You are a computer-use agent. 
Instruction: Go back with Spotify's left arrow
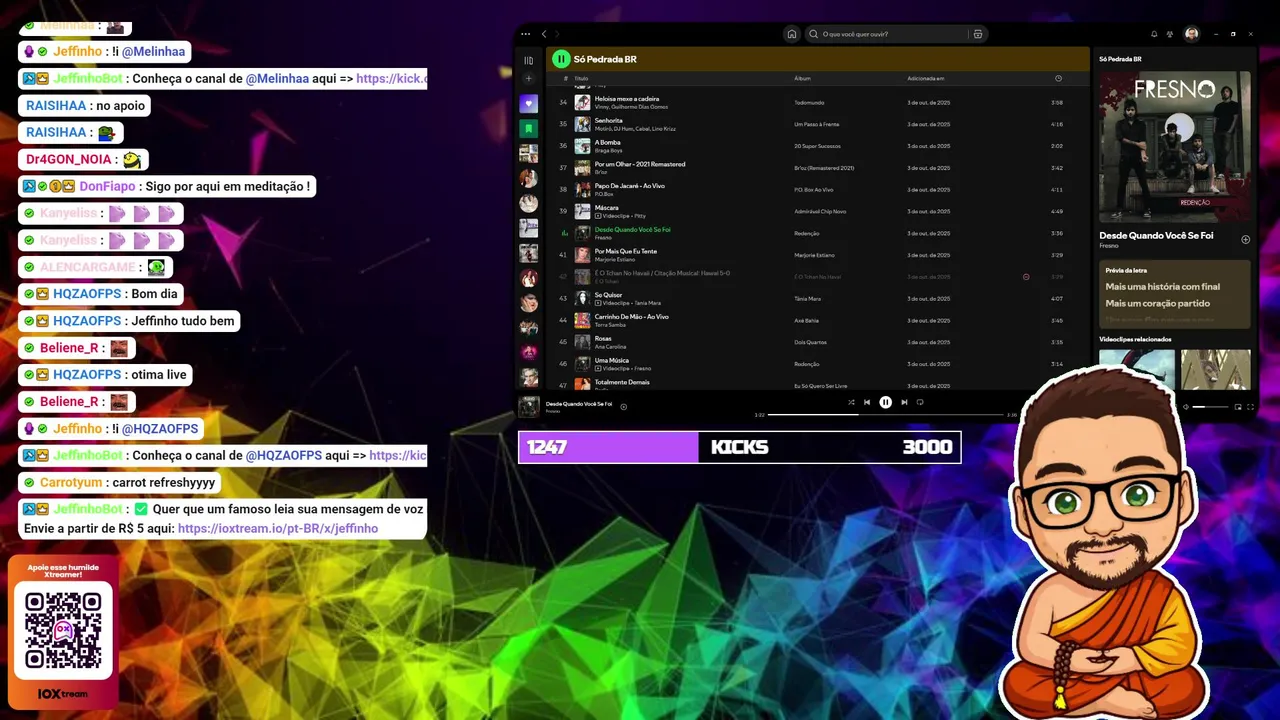[x=544, y=34]
